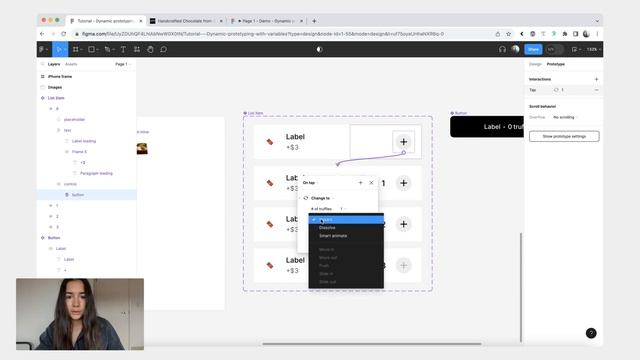Screen dimensions: 640x360
Task: Open the view options dropdown beside zoom
Action: coord(576,49)
